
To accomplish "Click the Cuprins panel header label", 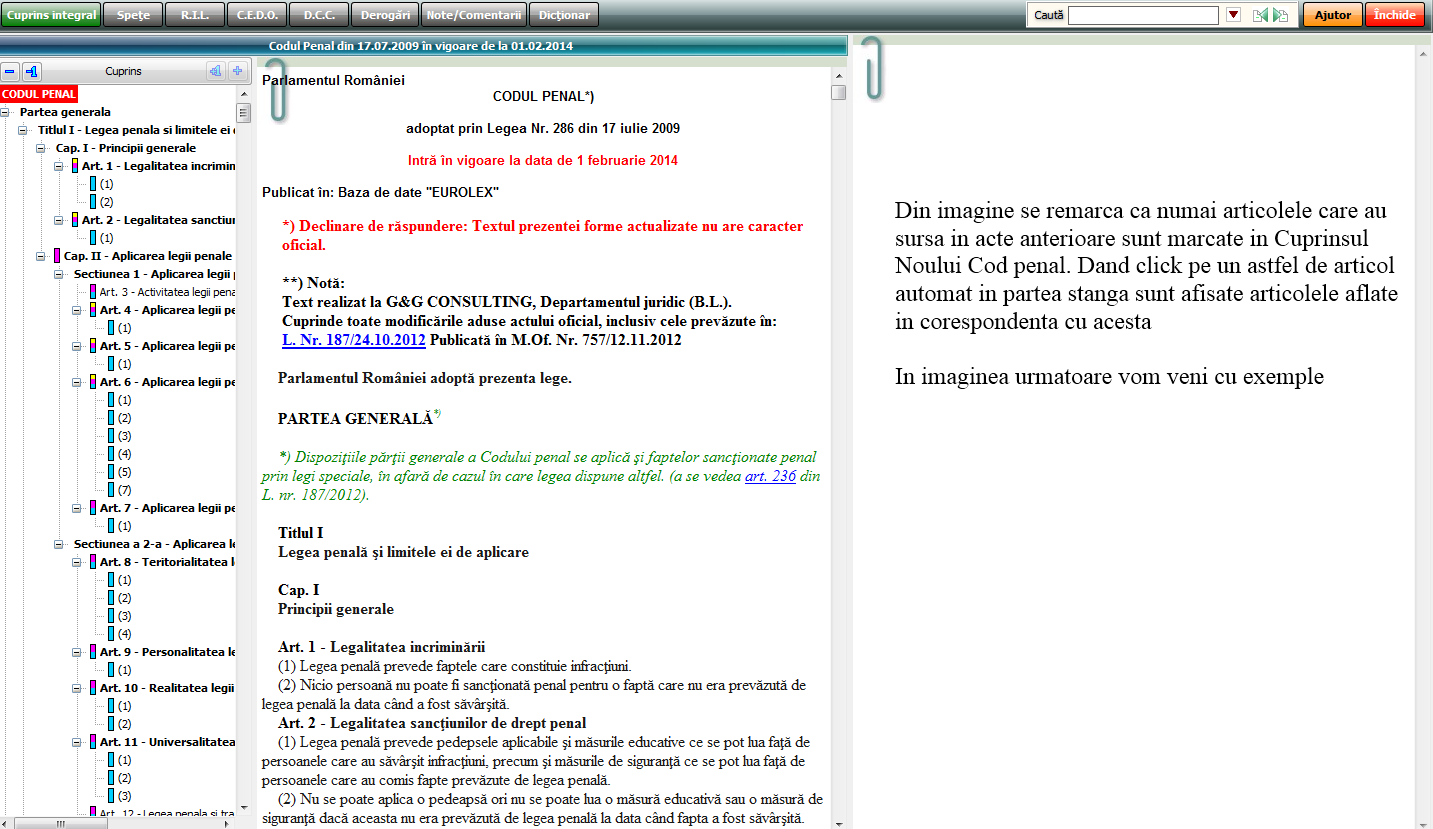I will pyautogui.click(x=124, y=72).
